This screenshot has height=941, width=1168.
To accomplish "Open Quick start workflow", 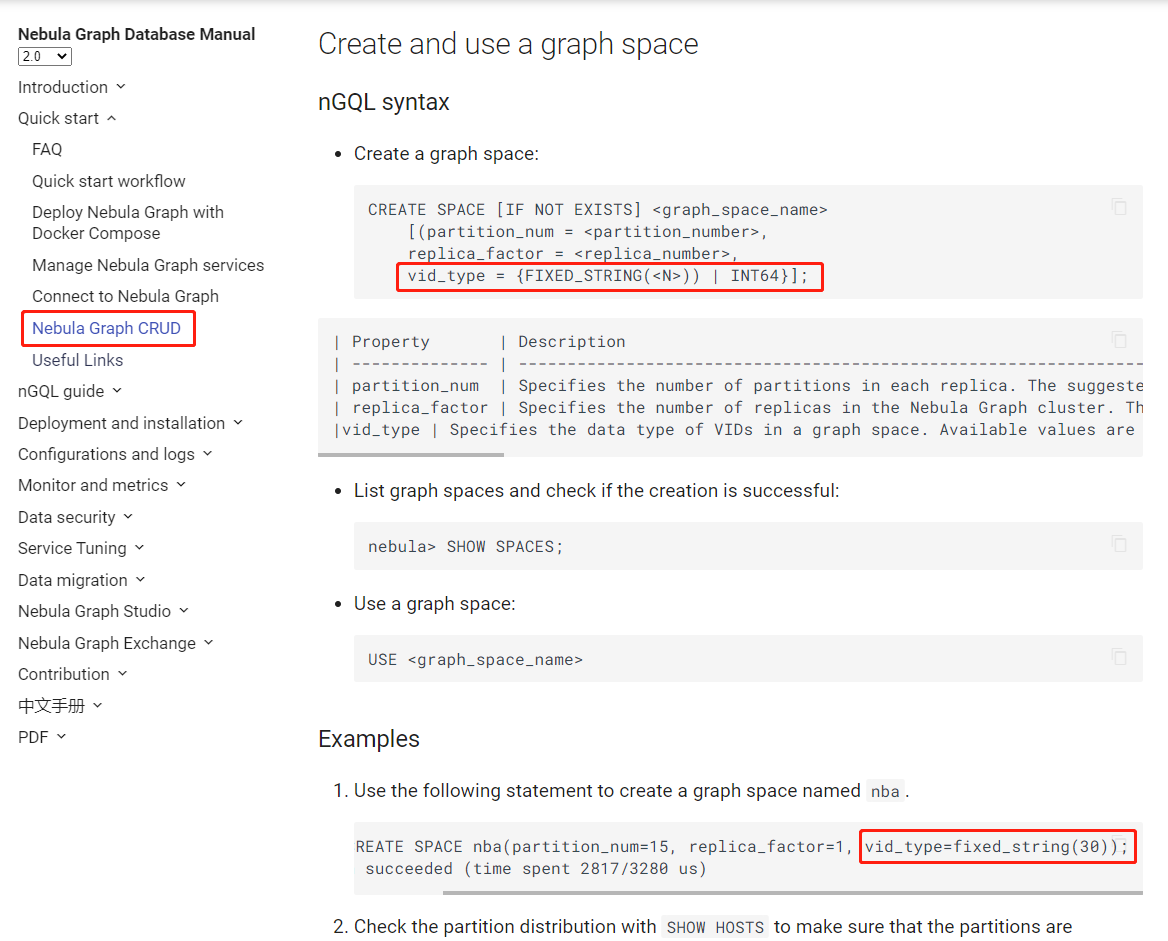I will [108, 180].
